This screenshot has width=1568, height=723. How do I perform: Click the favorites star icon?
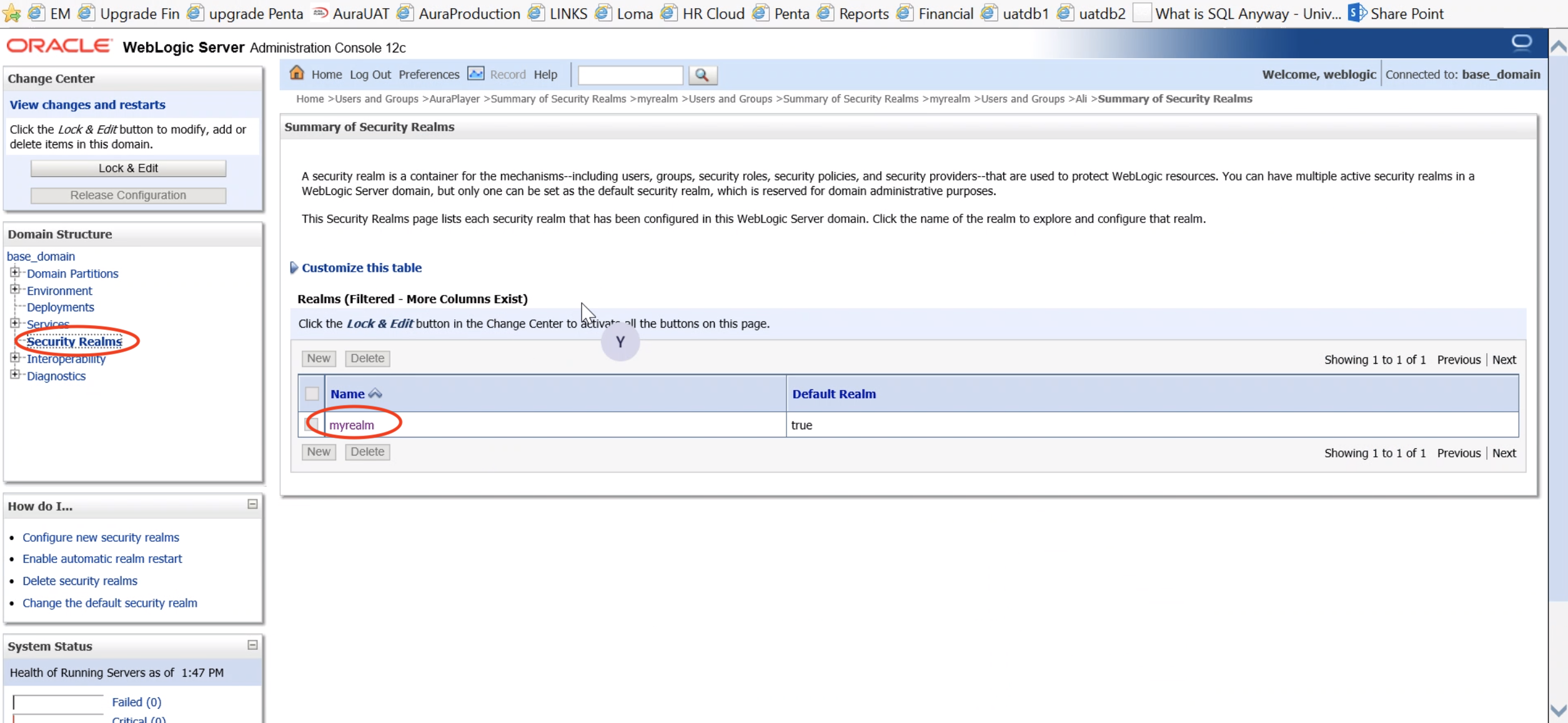tap(11, 13)
